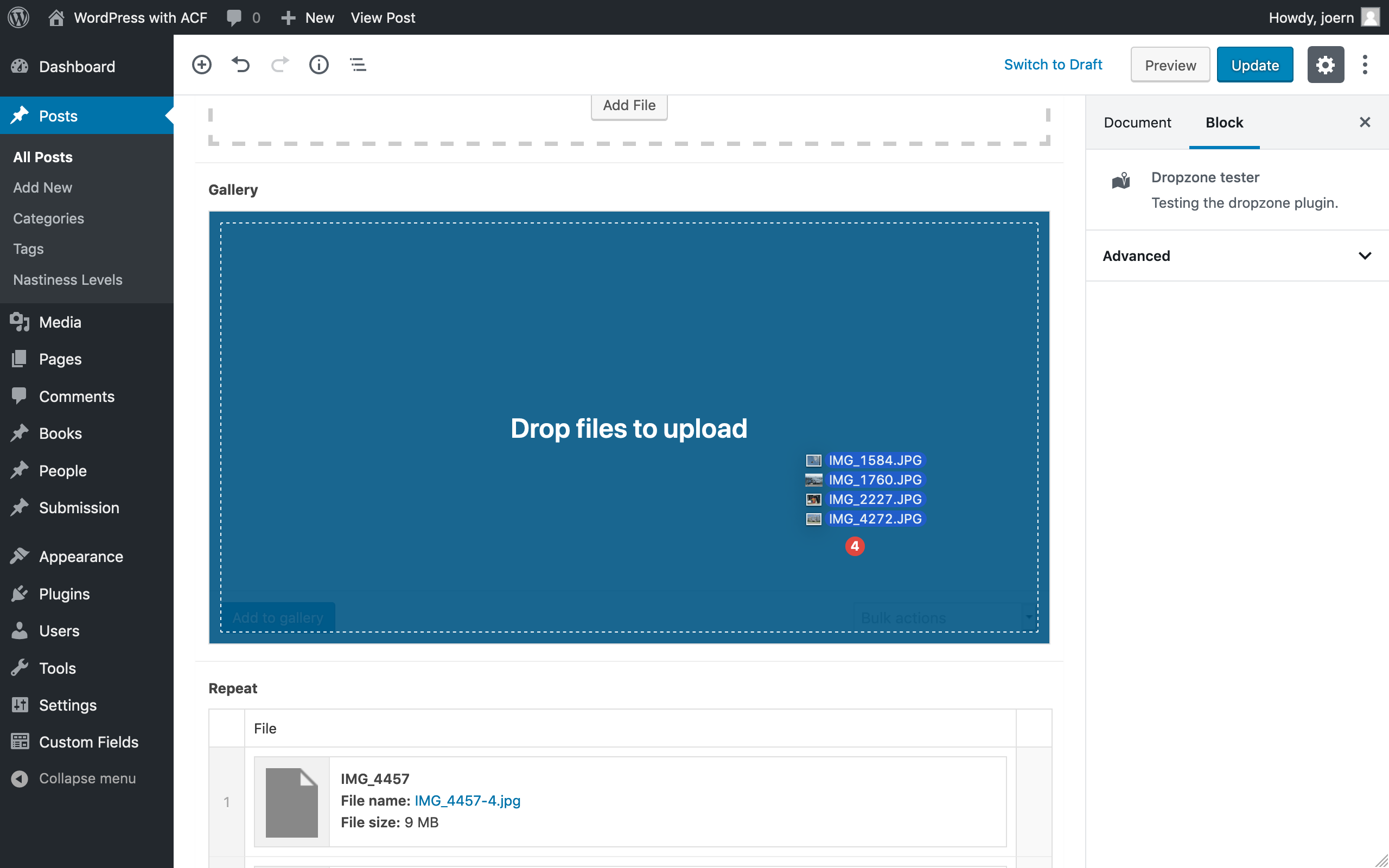Viewport: 1389px width, 868px height.
Task: Click the Add block plus icon
Action: click(201, 65)
